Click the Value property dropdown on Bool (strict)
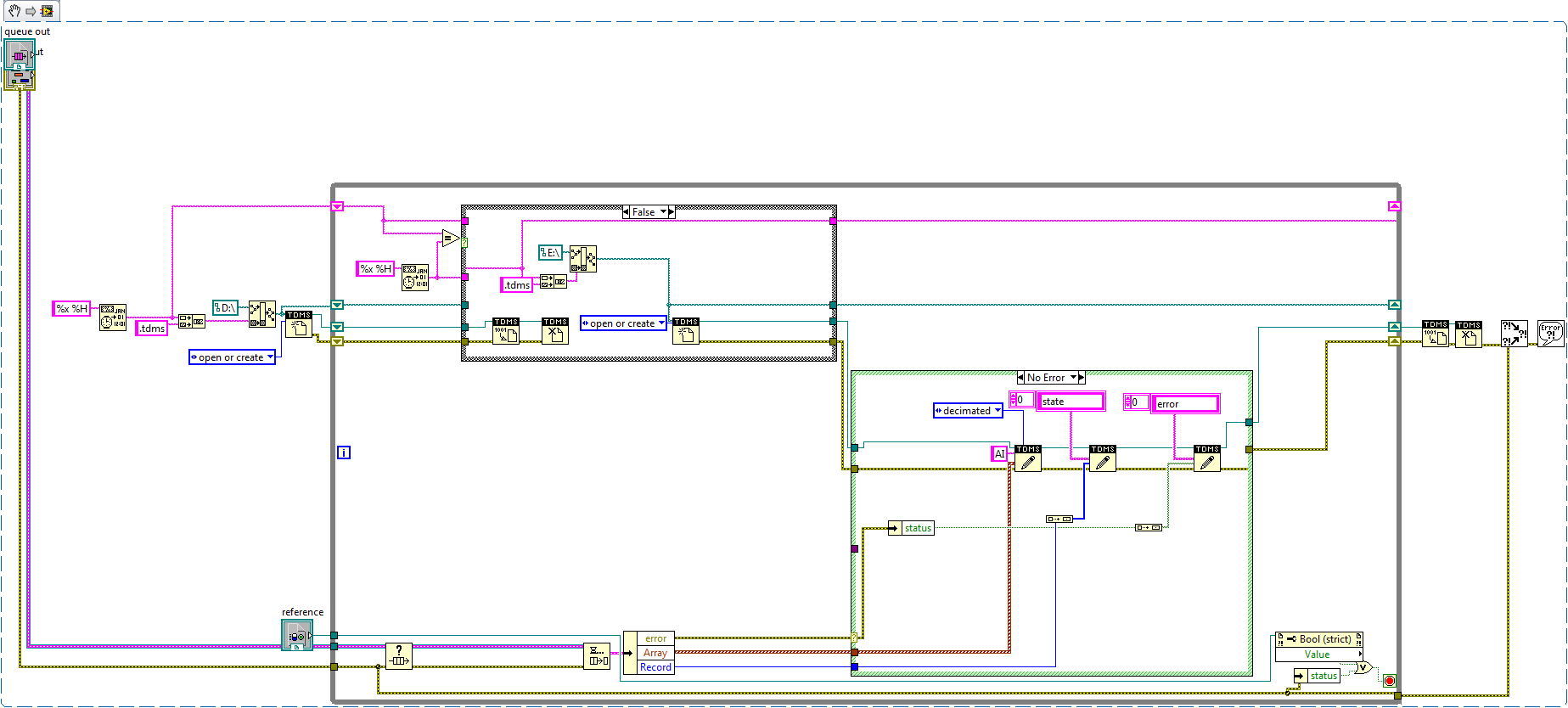This screenshot has height=708, width=1568. 1318,655
